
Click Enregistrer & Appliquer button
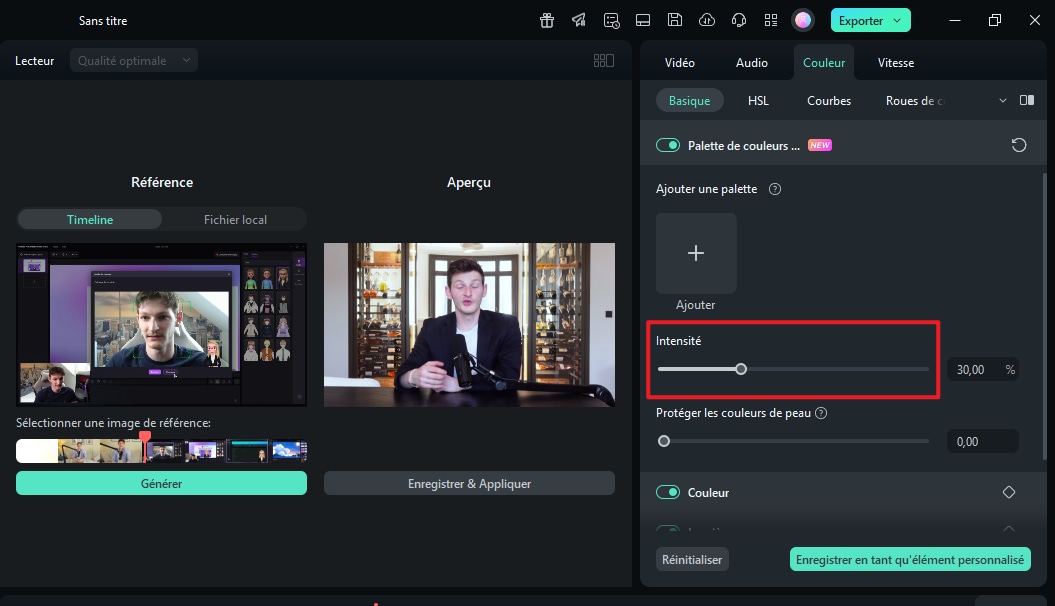pyautogui.click(x=469, y=483)
